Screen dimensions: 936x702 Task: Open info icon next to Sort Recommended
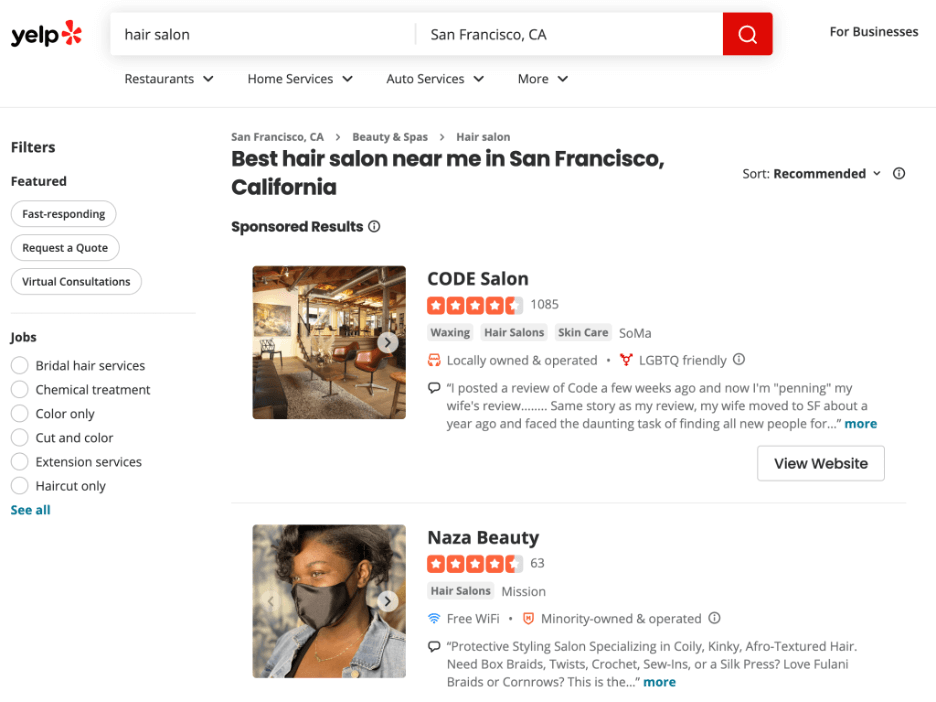coord(899,174)
